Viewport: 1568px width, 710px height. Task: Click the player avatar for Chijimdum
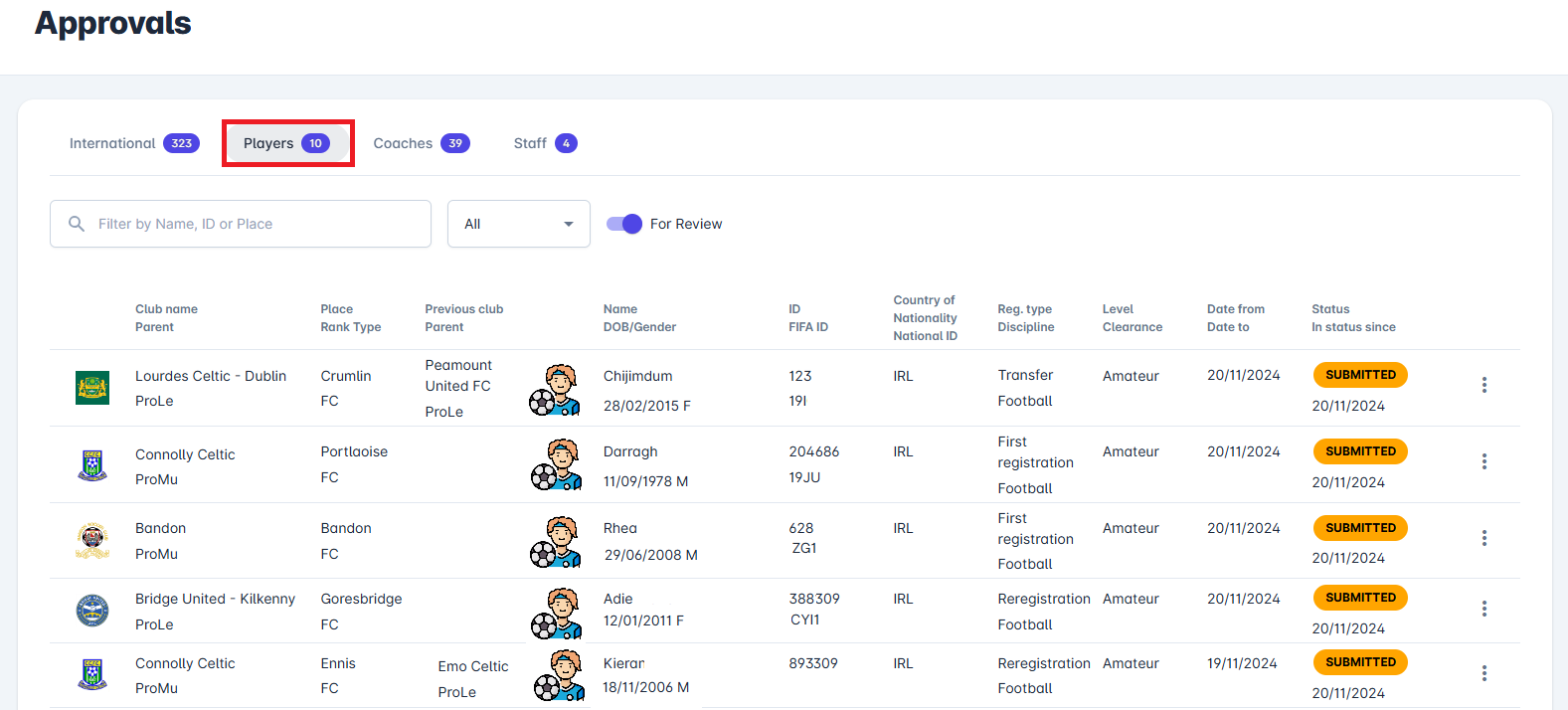(556, 389)
